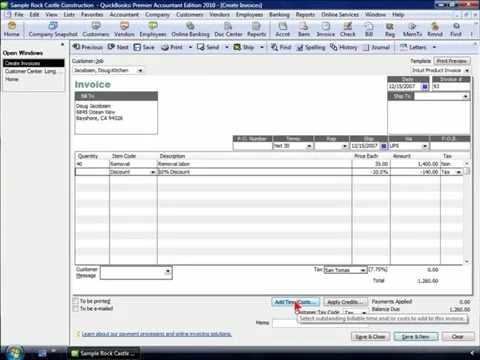Expand the Via shipping dropdown
The height and width of the screenshot is (360, 480).
pyautogui.click(x=425, y=146)
